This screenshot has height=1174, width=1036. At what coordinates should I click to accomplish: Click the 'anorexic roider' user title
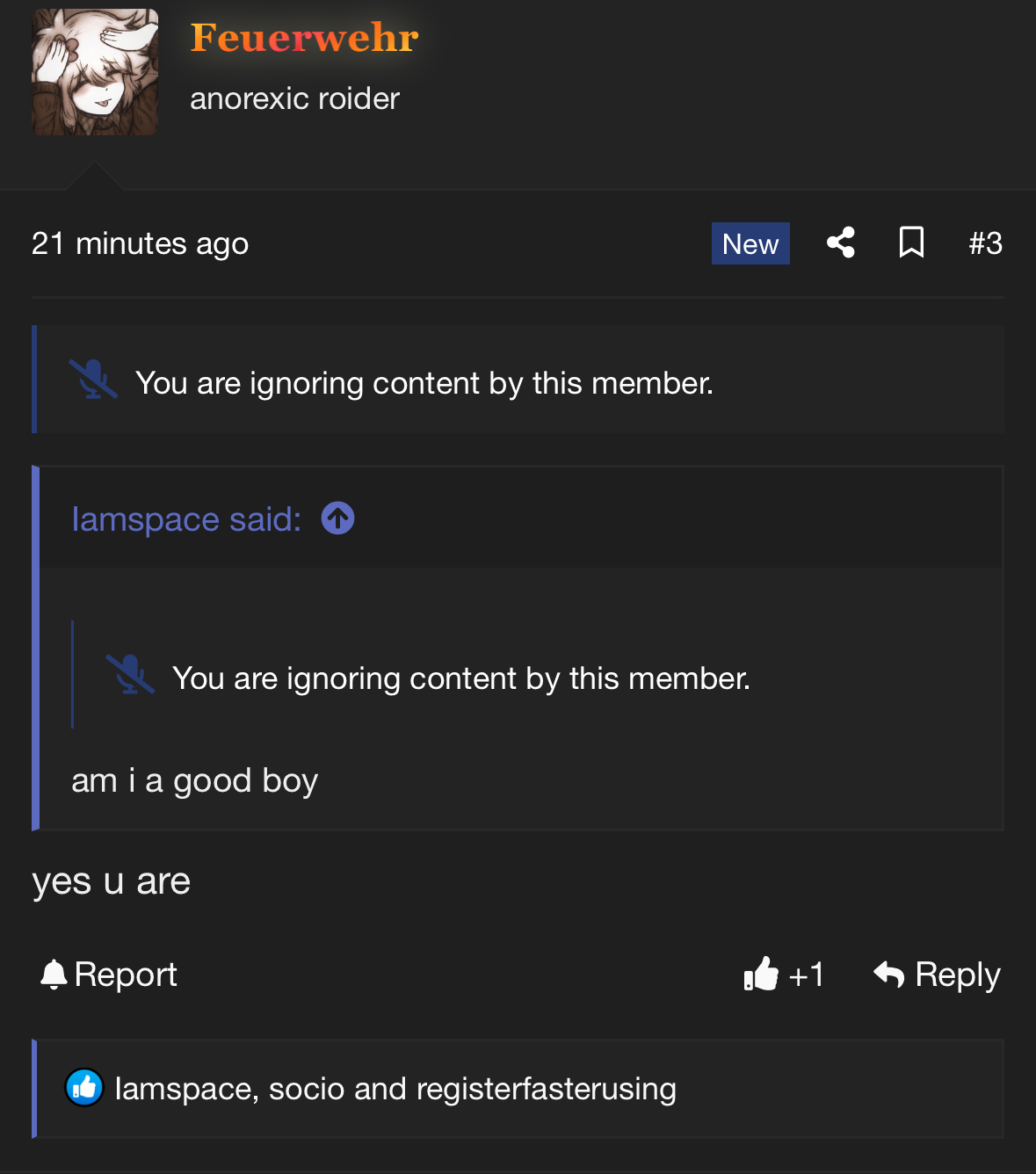tap(294, 98)
